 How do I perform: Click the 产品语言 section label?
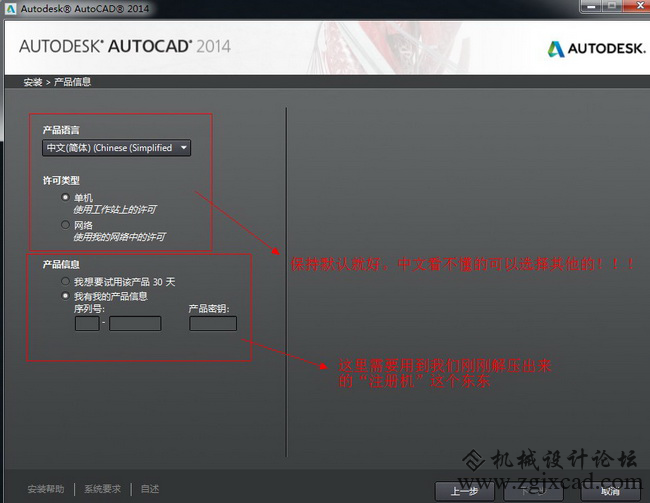pyautogui.click(x=61, y=130)
